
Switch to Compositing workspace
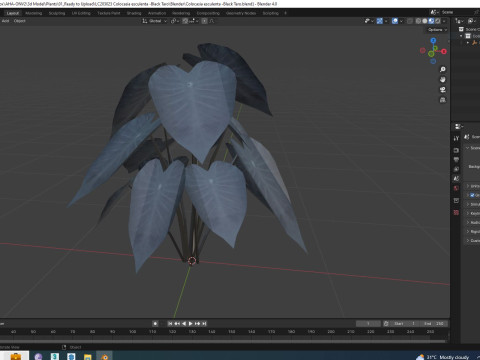pos(208,13)
